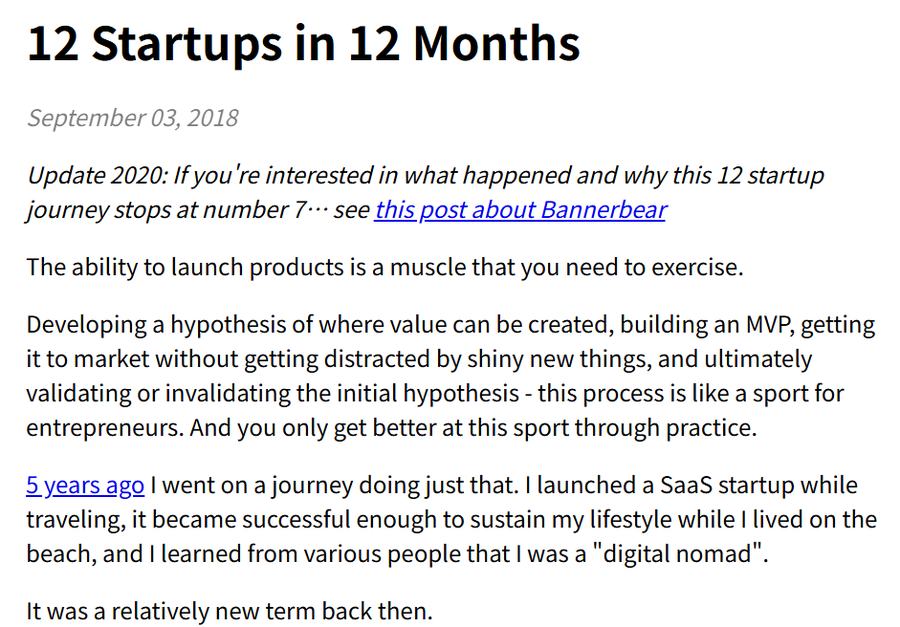Screen dimensions: 900x627
Task: Click the word "MVP" in the second paragraph
Action: tap(770, 325)
